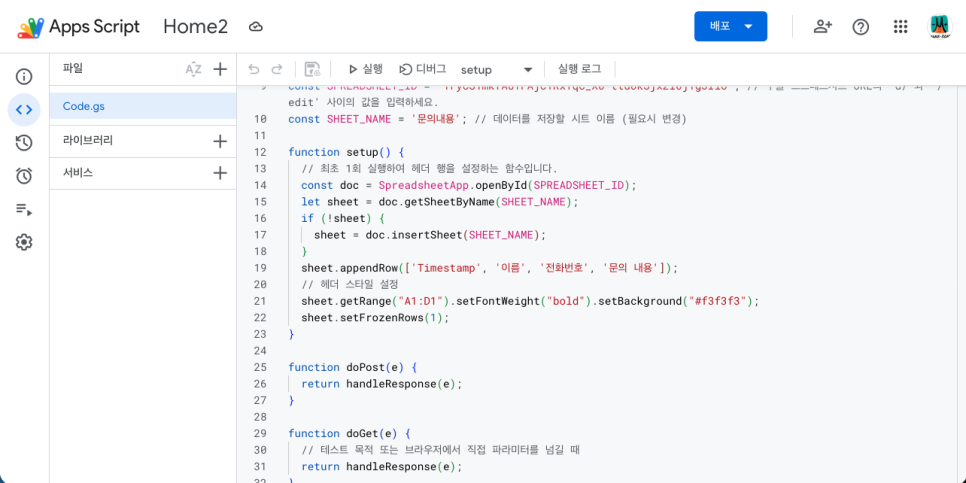Open the account avatar menu
Viewport: 966px width, 483px height.
click(940, 26)
